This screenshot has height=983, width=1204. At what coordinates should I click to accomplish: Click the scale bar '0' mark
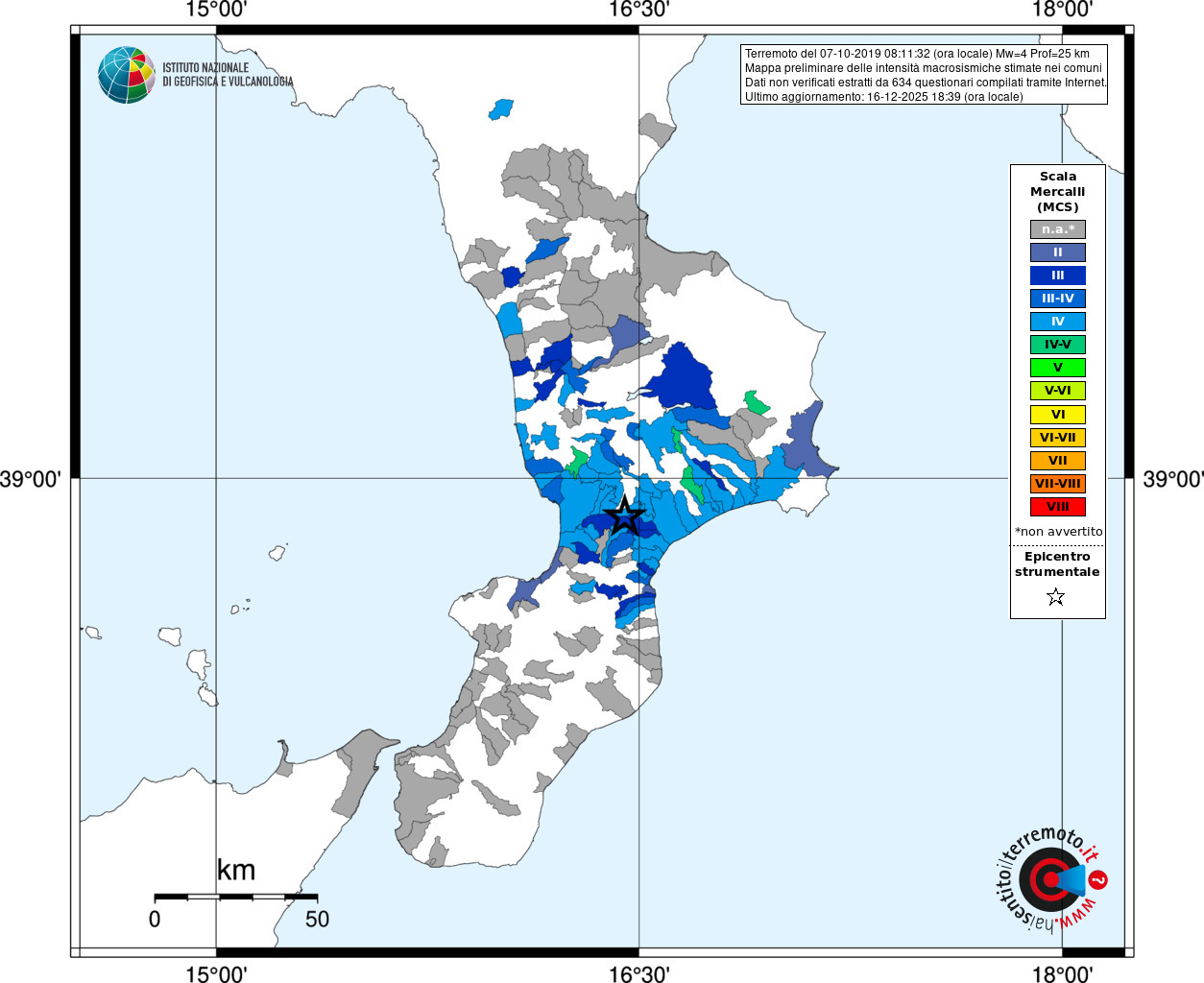tap(155, 919)
